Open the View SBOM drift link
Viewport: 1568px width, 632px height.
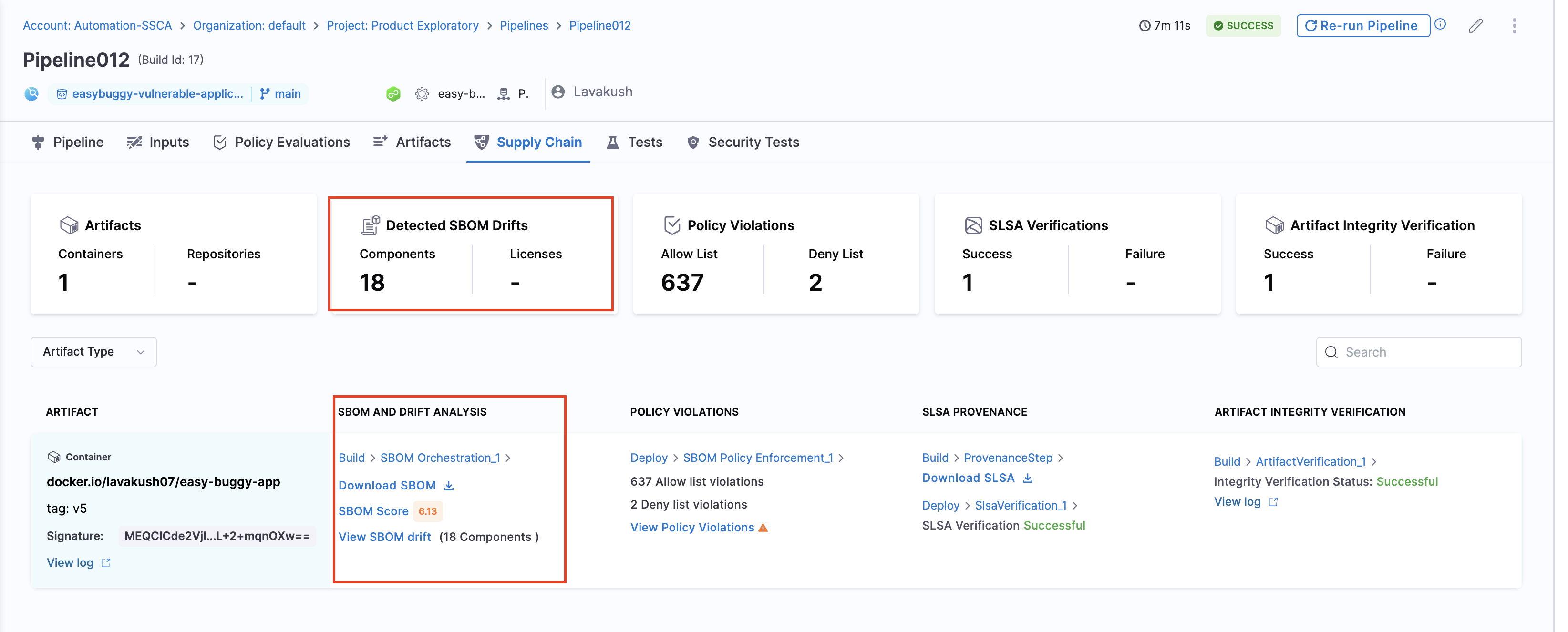coord(385,537)
